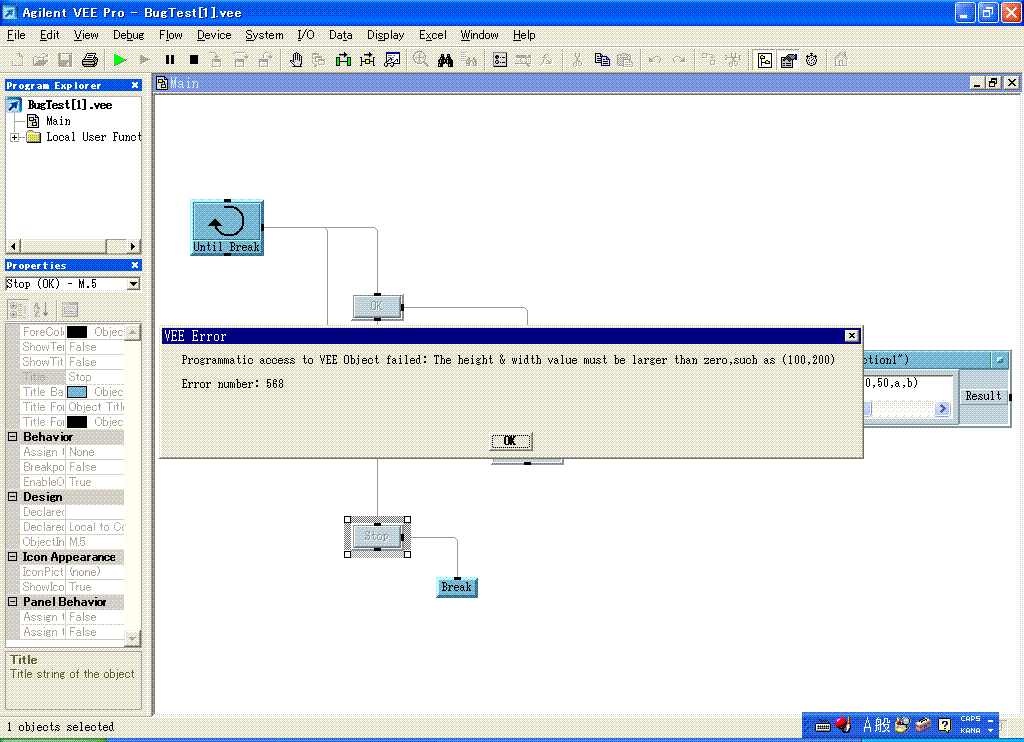Image resolution: width=1024 pixels, height=742 pixels.
Task: Click the Break object on canvas
Action: pos(457,587)
